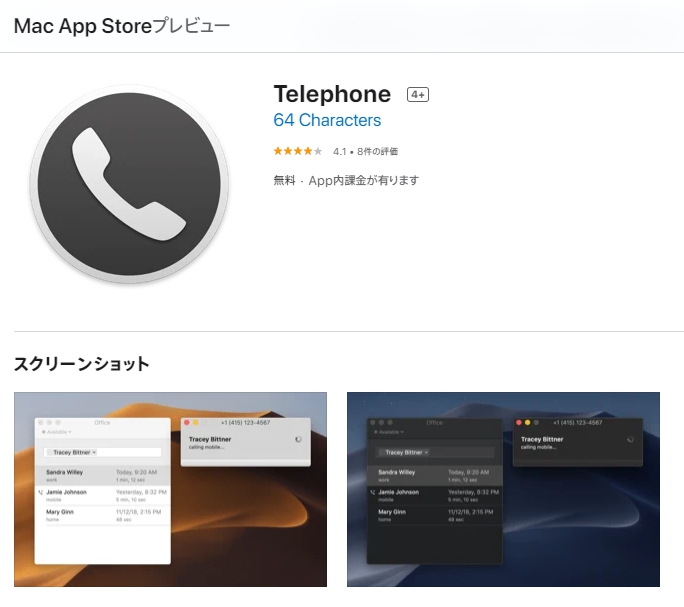Click the Telephone app title
The height and width of the screenshot is (607, 684).
click(x=332, y=94)
